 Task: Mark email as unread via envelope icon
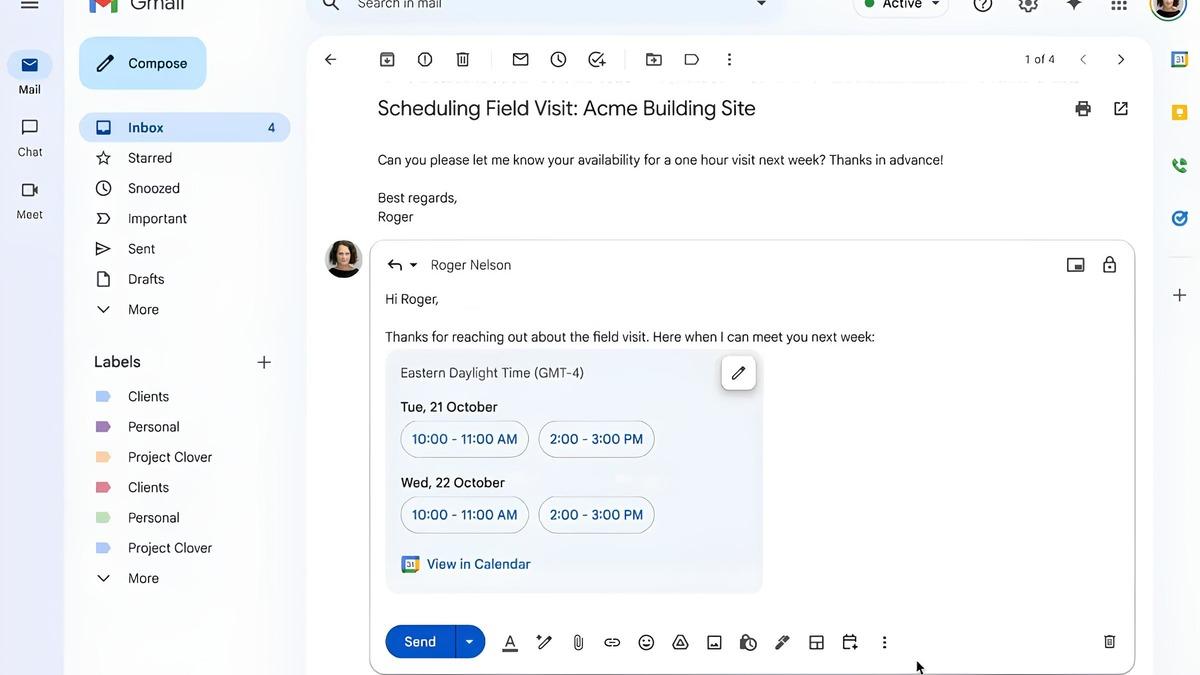pyautogui.click(x=520, y=60)
